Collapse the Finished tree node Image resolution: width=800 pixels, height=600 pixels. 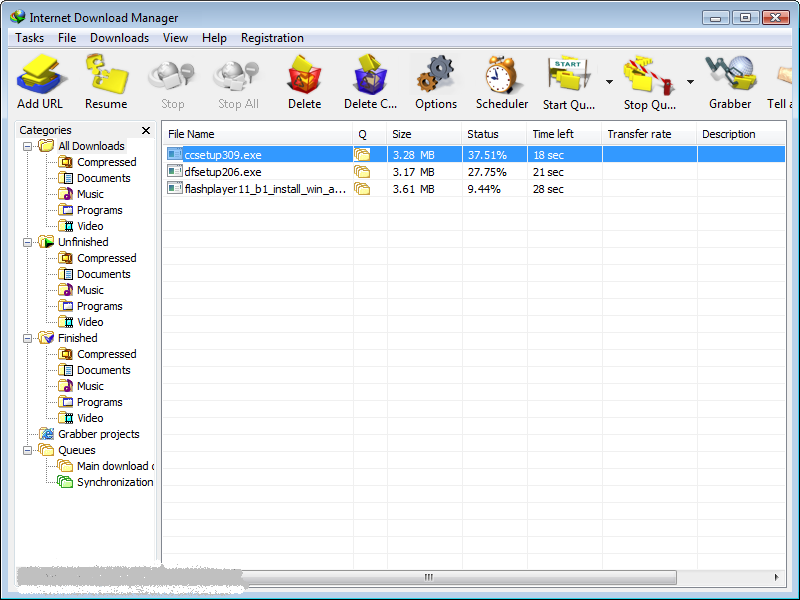click(x=28, y=338)
